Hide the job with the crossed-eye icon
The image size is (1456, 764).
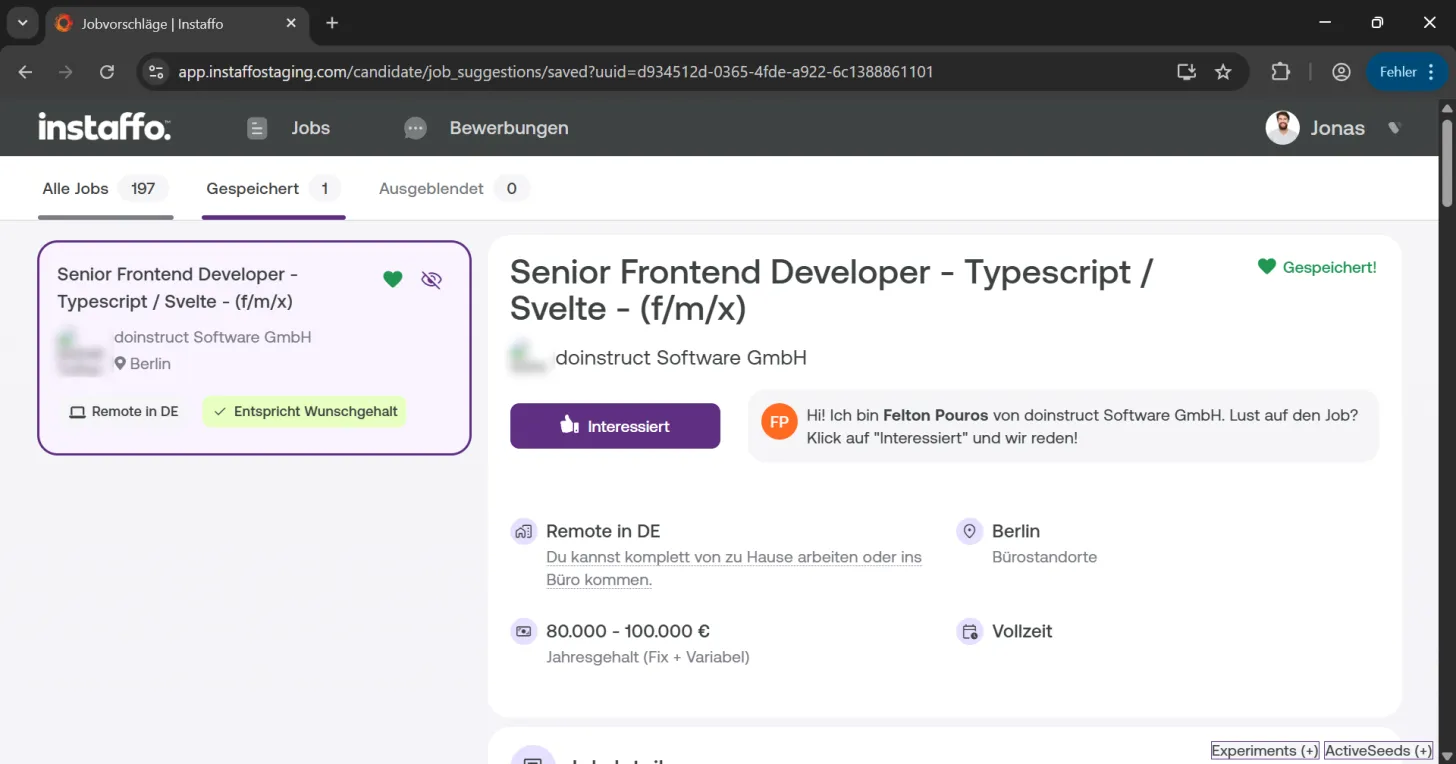click(x=431, y=280)
